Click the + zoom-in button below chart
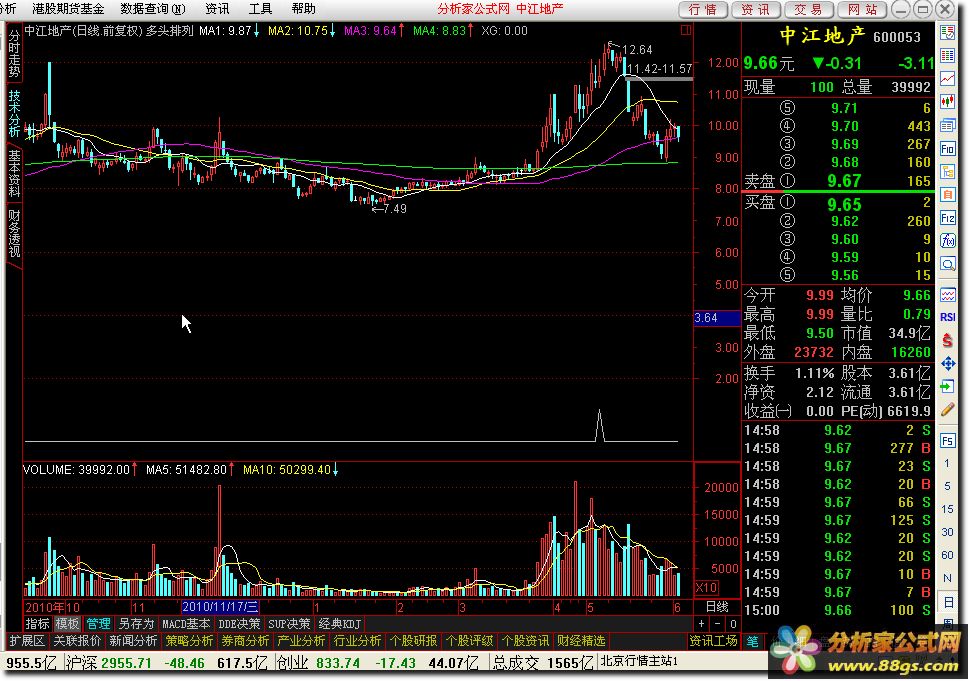970x681 pixels. [x=702, y=624]
